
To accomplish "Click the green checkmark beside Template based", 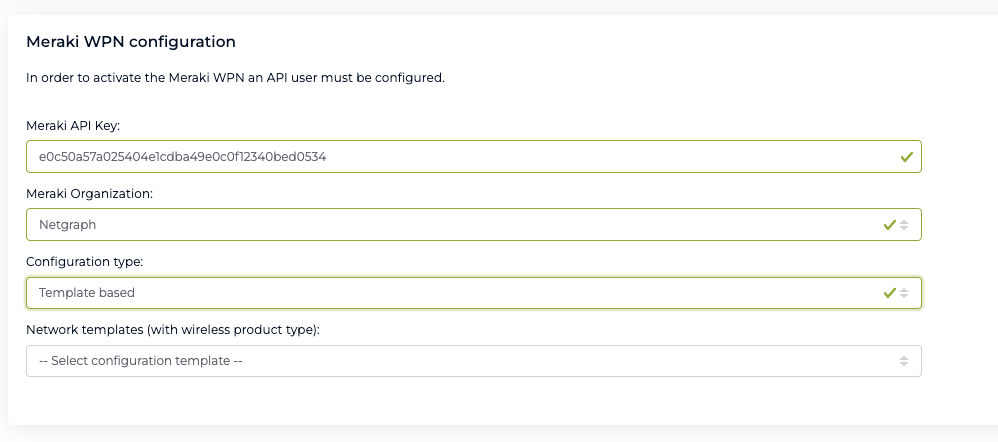I will coord(889,293).
